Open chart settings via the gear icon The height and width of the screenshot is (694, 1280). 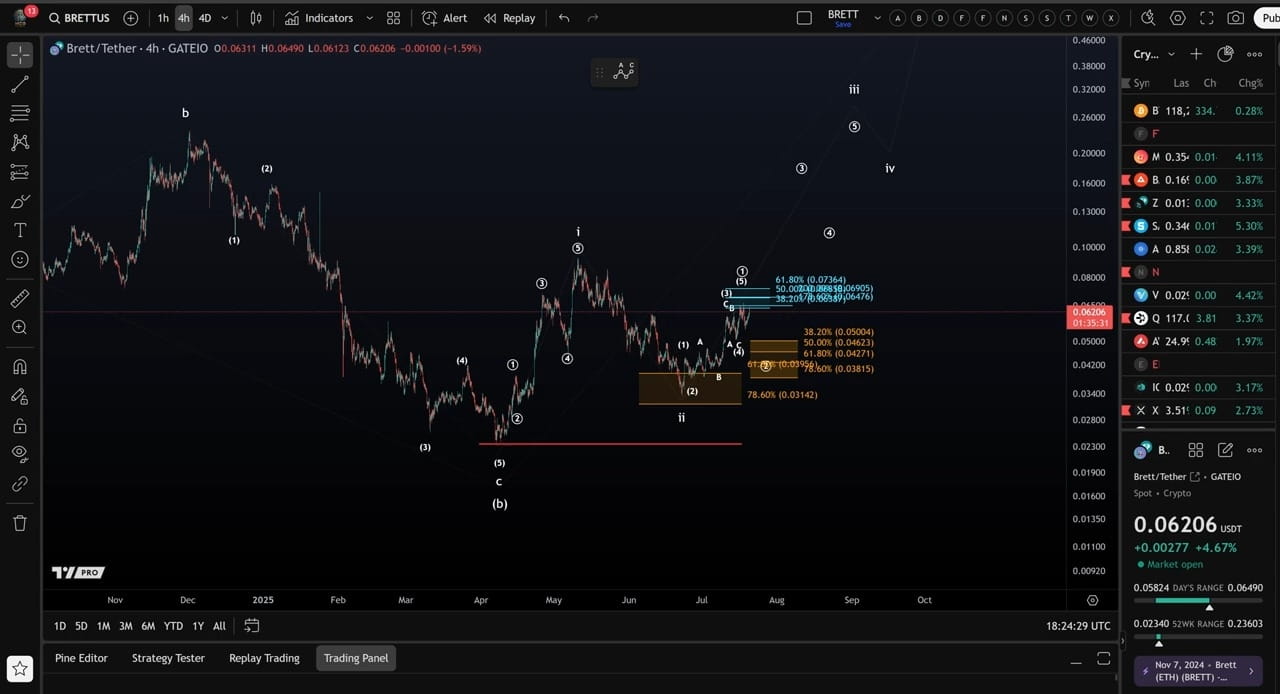pos(1178,18)
